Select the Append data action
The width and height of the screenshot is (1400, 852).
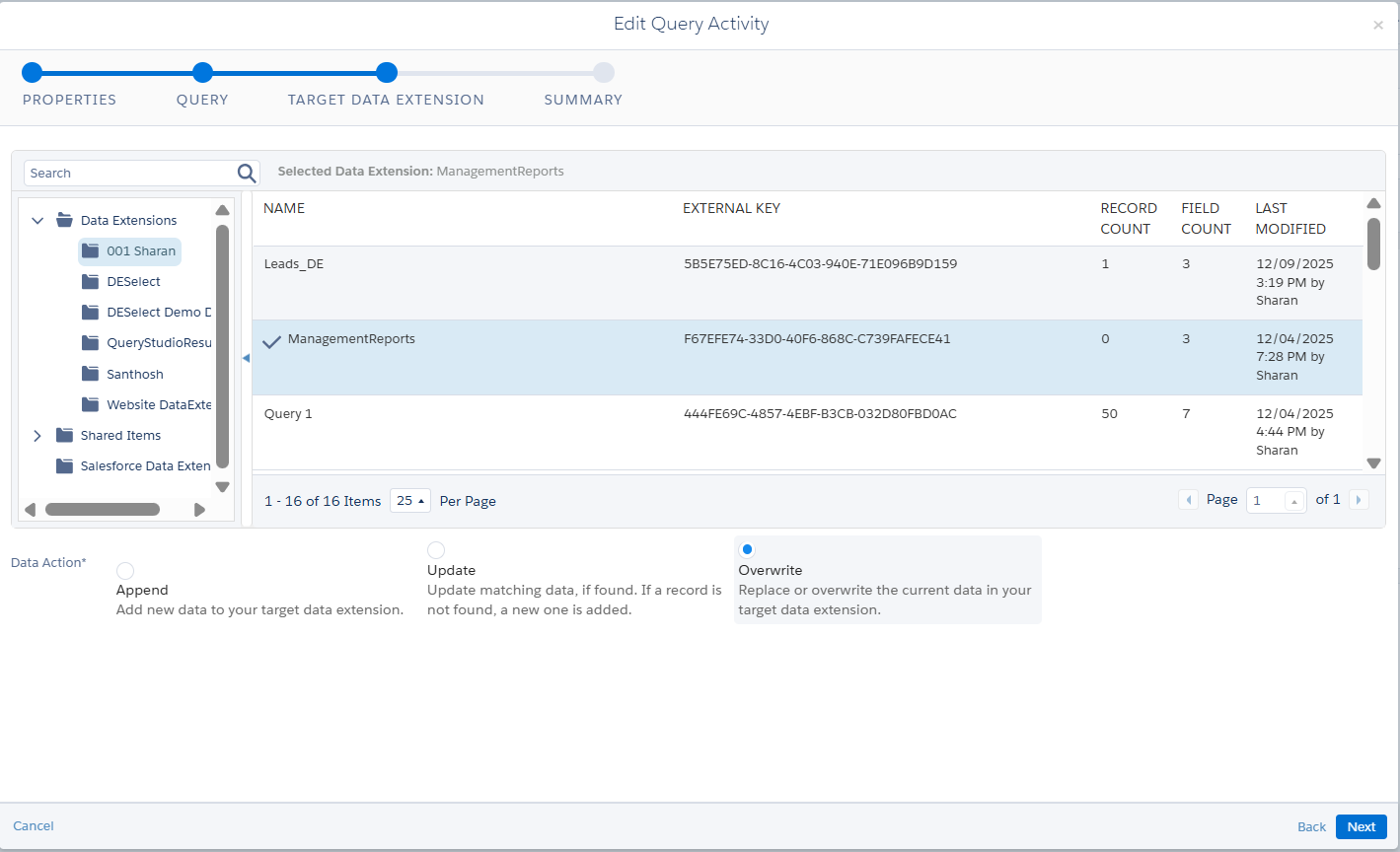[x=125, y=571]
